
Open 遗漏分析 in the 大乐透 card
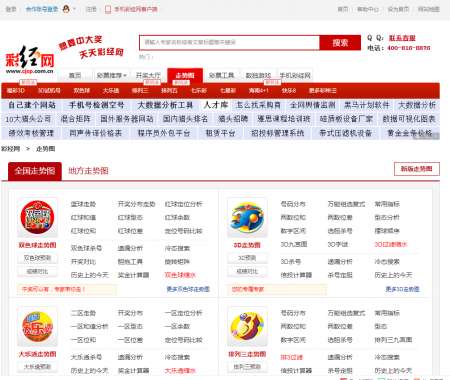[x=130, y=357]
